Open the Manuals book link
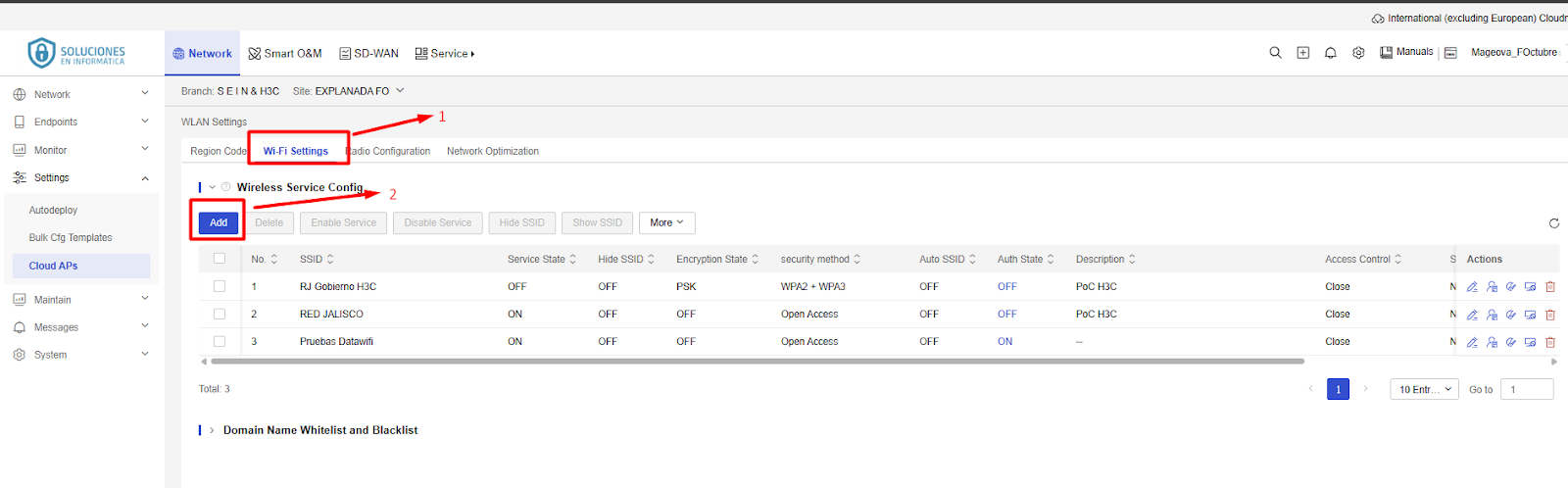This screenshot has width=1568, height=488. [x=1406, y=52]
